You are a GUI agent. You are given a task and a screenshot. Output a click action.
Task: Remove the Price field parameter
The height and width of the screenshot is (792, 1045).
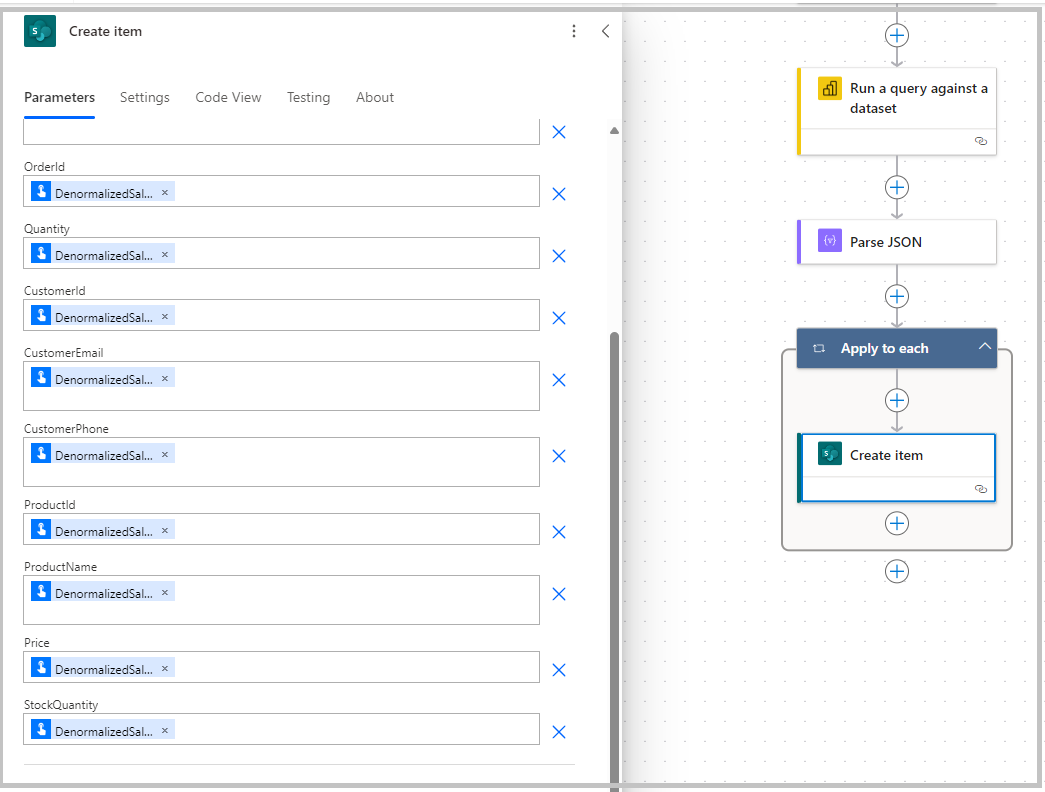pyautogui.click(x=559, y=670)
